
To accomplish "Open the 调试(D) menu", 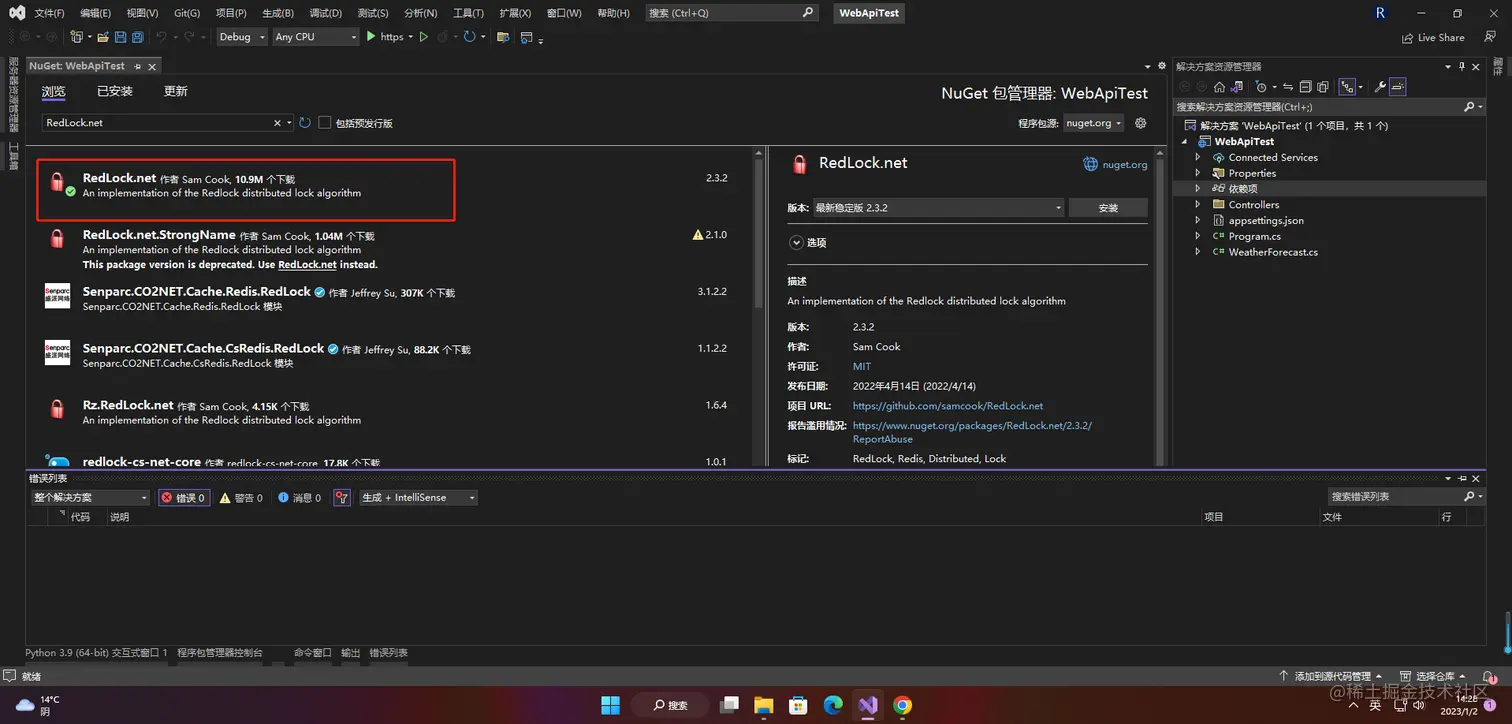I will [x=325, y=13].
